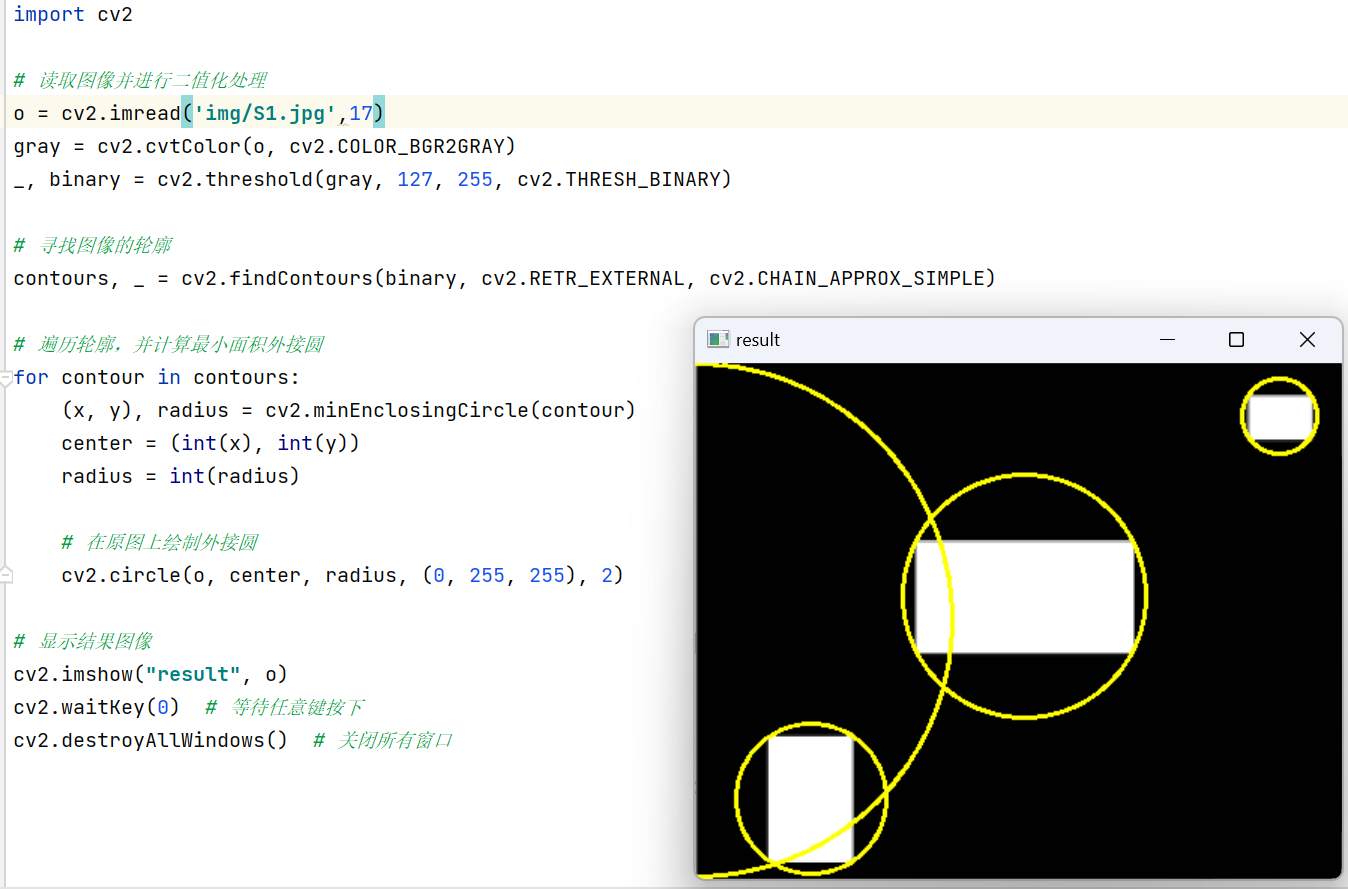Click the comment '在原图上绘制外接圆'
The image size is (1348, 889).
coord(172,543)
